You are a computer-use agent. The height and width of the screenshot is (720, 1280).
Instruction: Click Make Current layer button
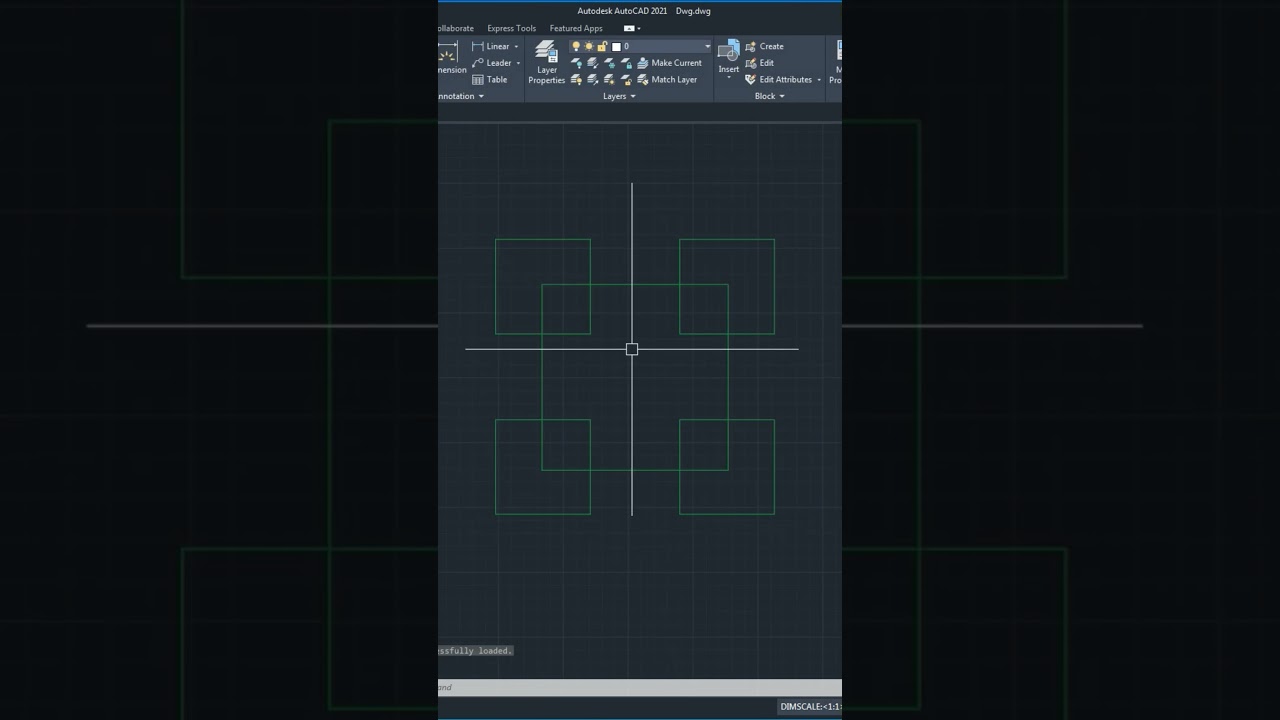click(x=669, y=63)
